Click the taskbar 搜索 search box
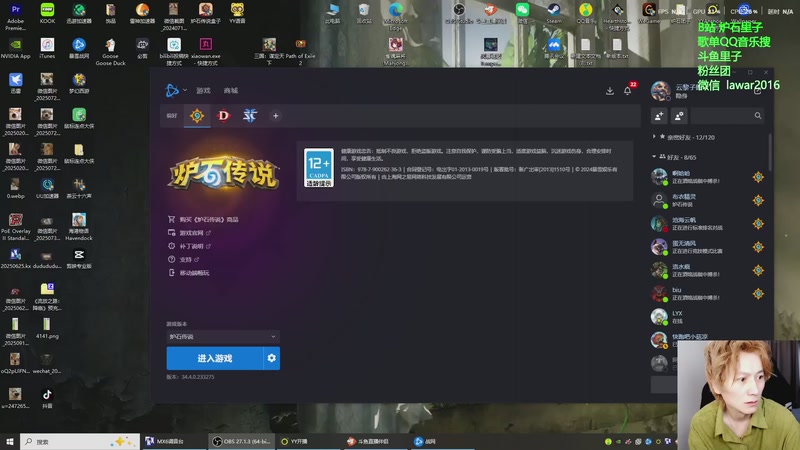Viewport: 800px width, 450px height. 80,441
